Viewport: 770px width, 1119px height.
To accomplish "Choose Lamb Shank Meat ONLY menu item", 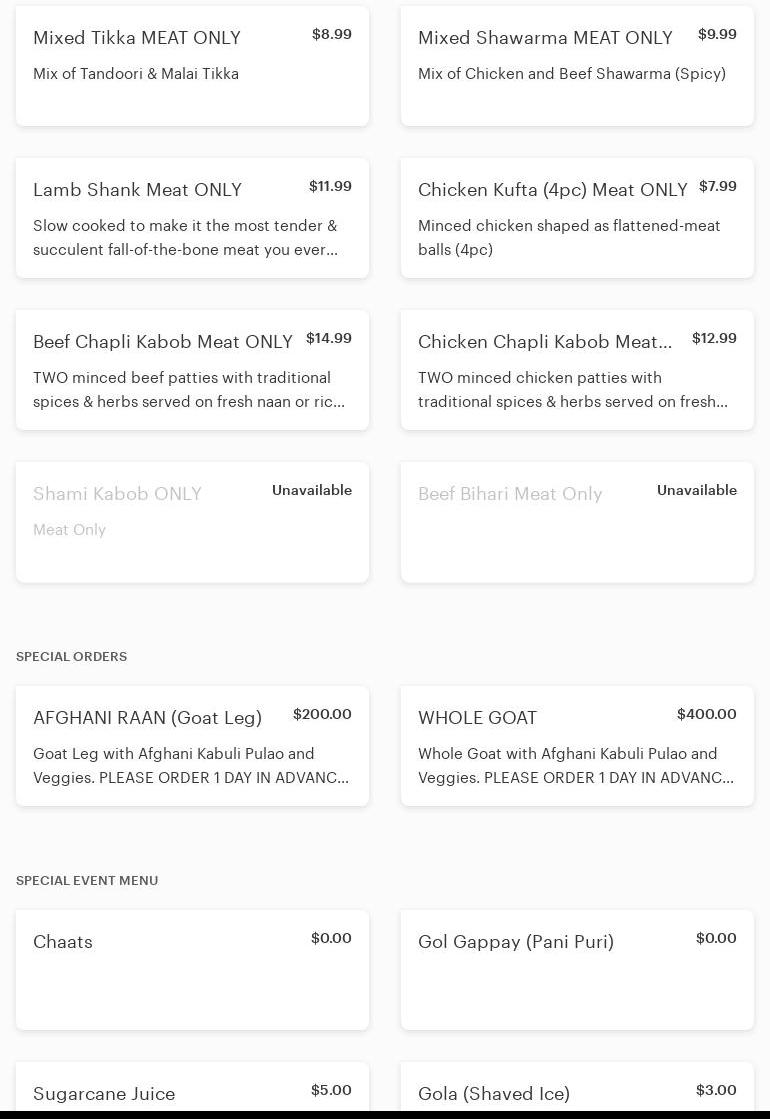I will click(137, 190).
